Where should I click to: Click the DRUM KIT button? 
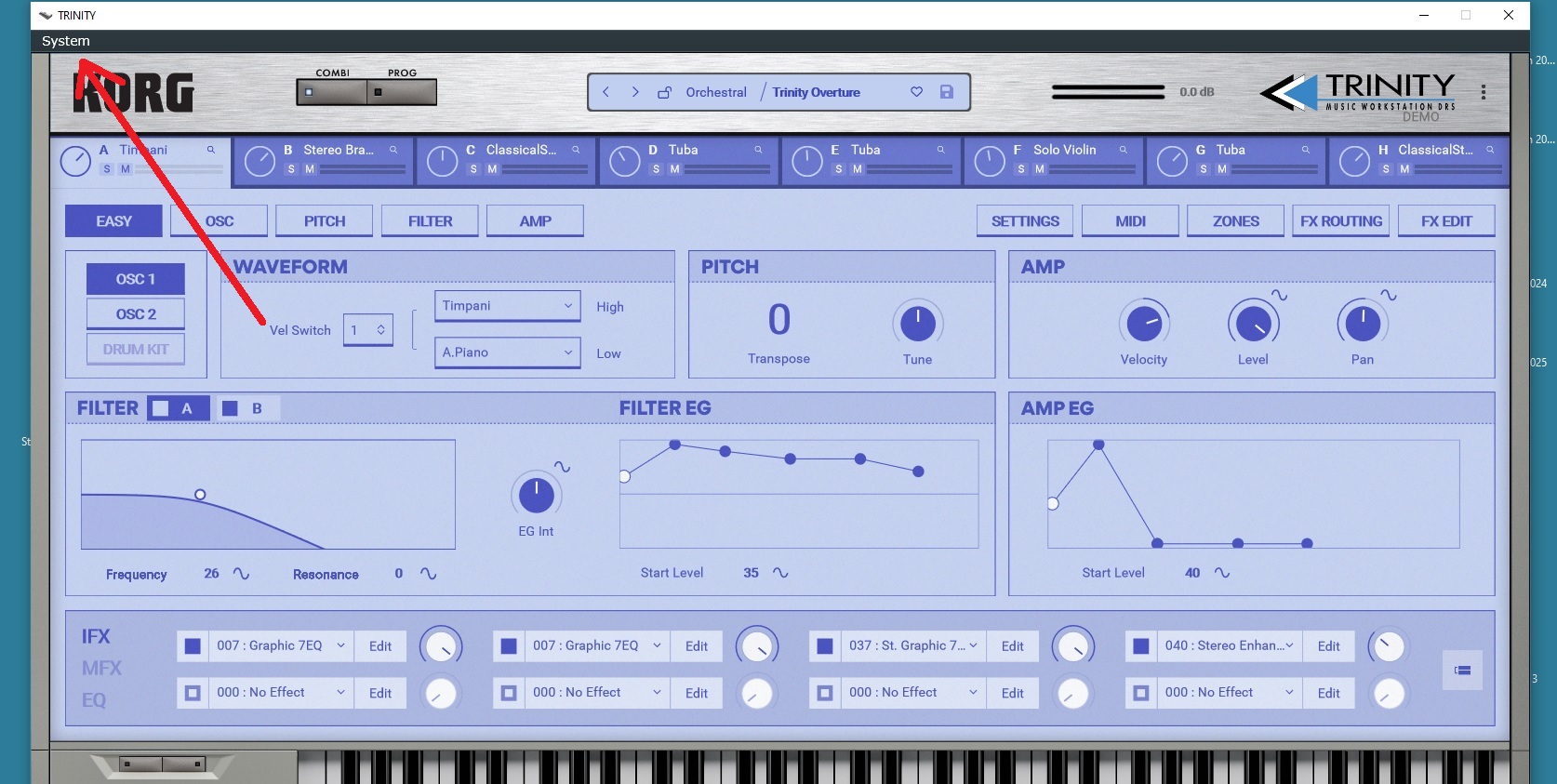[136, 350]
